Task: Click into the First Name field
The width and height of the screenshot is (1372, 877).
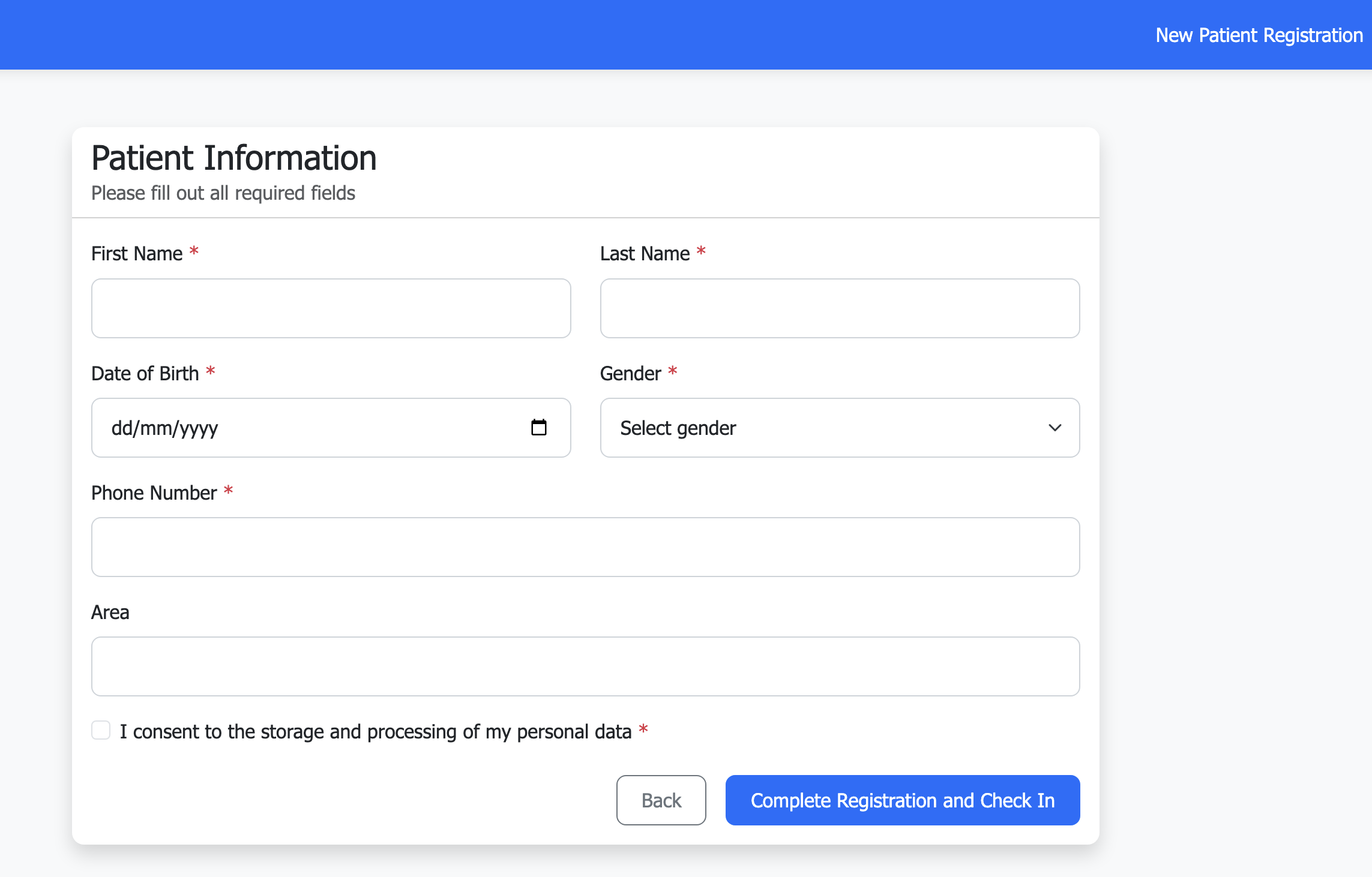Action: coord(331,308)
